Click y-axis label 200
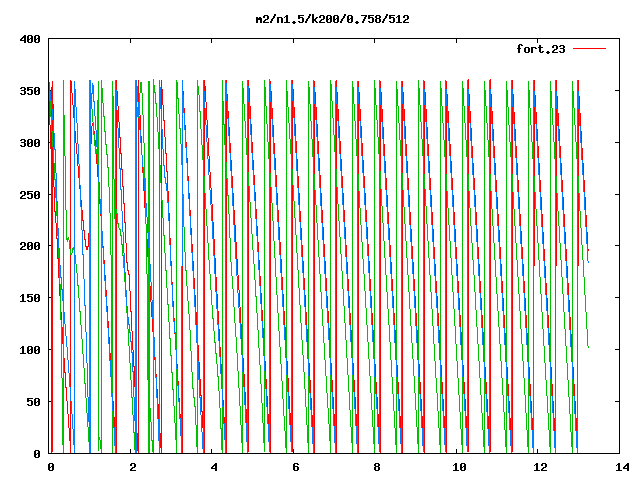The height and width of the screenshot is (480, 640). pos(30,246)
